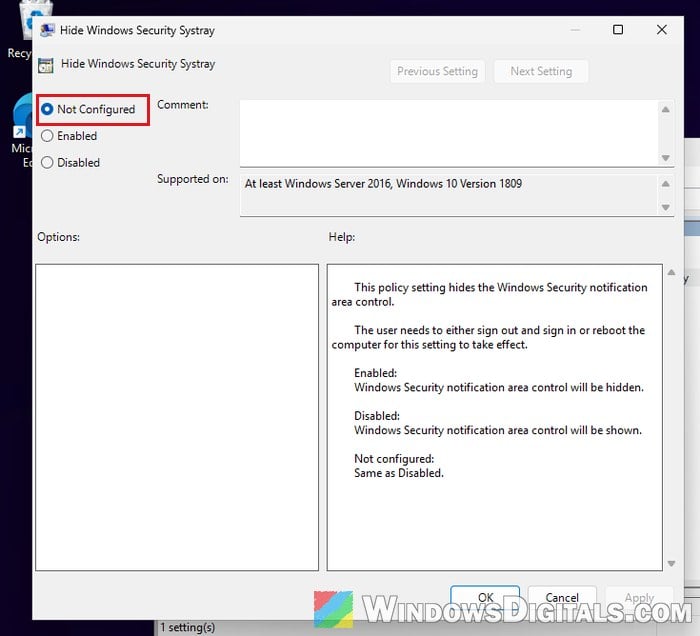
Task: Click the policy setting icon beside heading
Action: [46, 65]
